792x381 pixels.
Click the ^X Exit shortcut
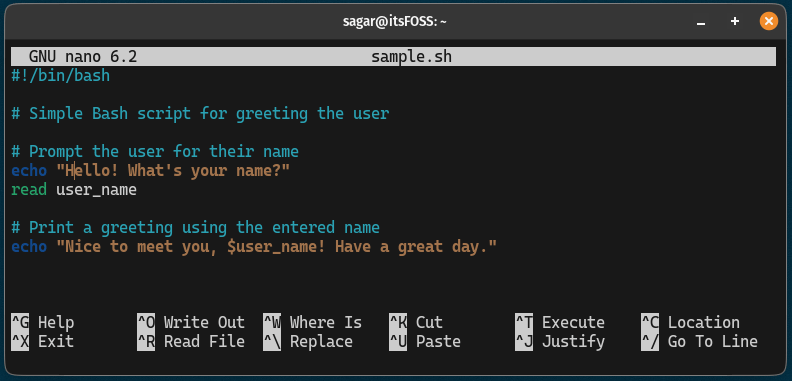(x=43, y=342)
